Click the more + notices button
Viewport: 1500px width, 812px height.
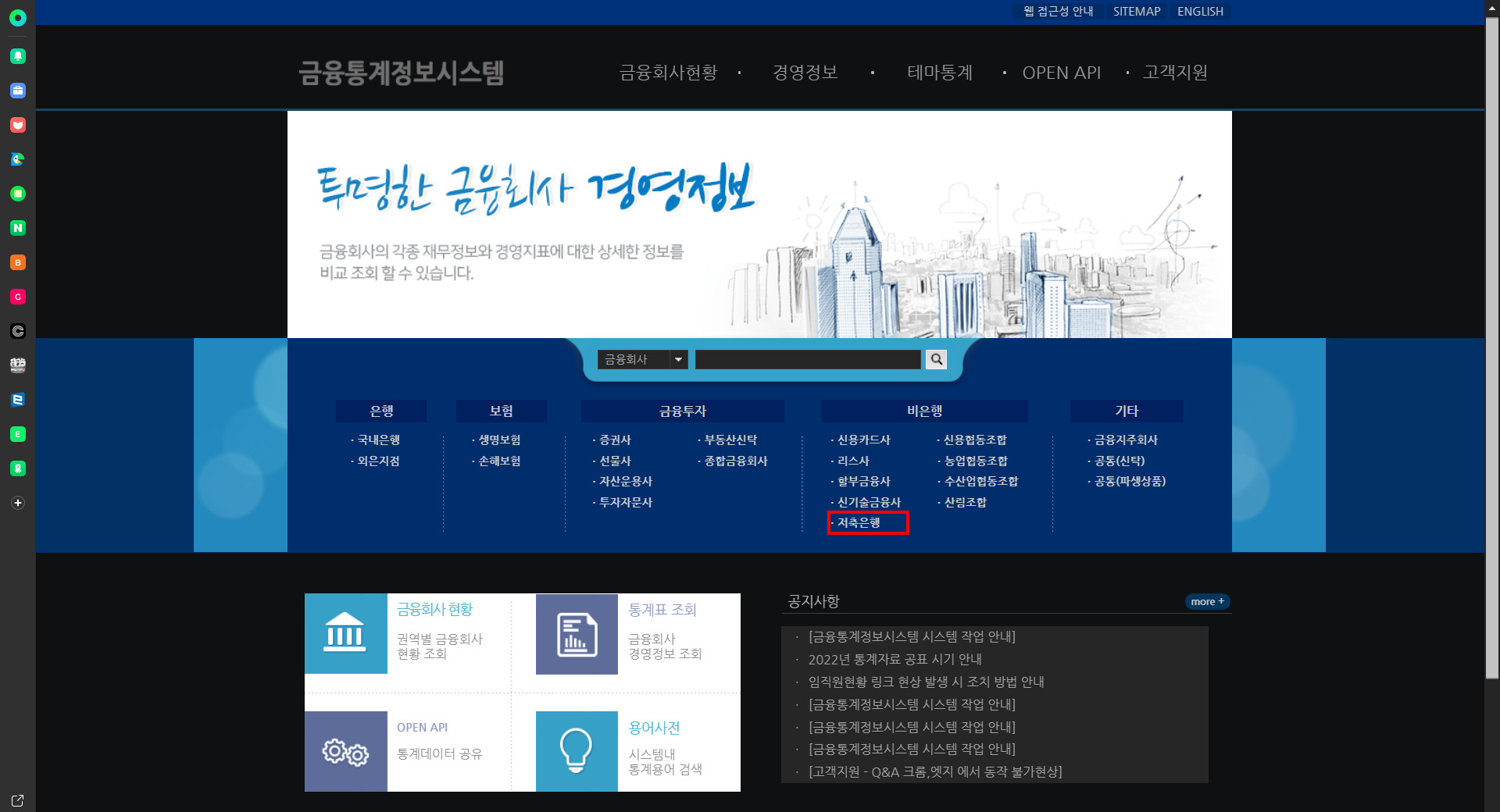point(1207,602)
